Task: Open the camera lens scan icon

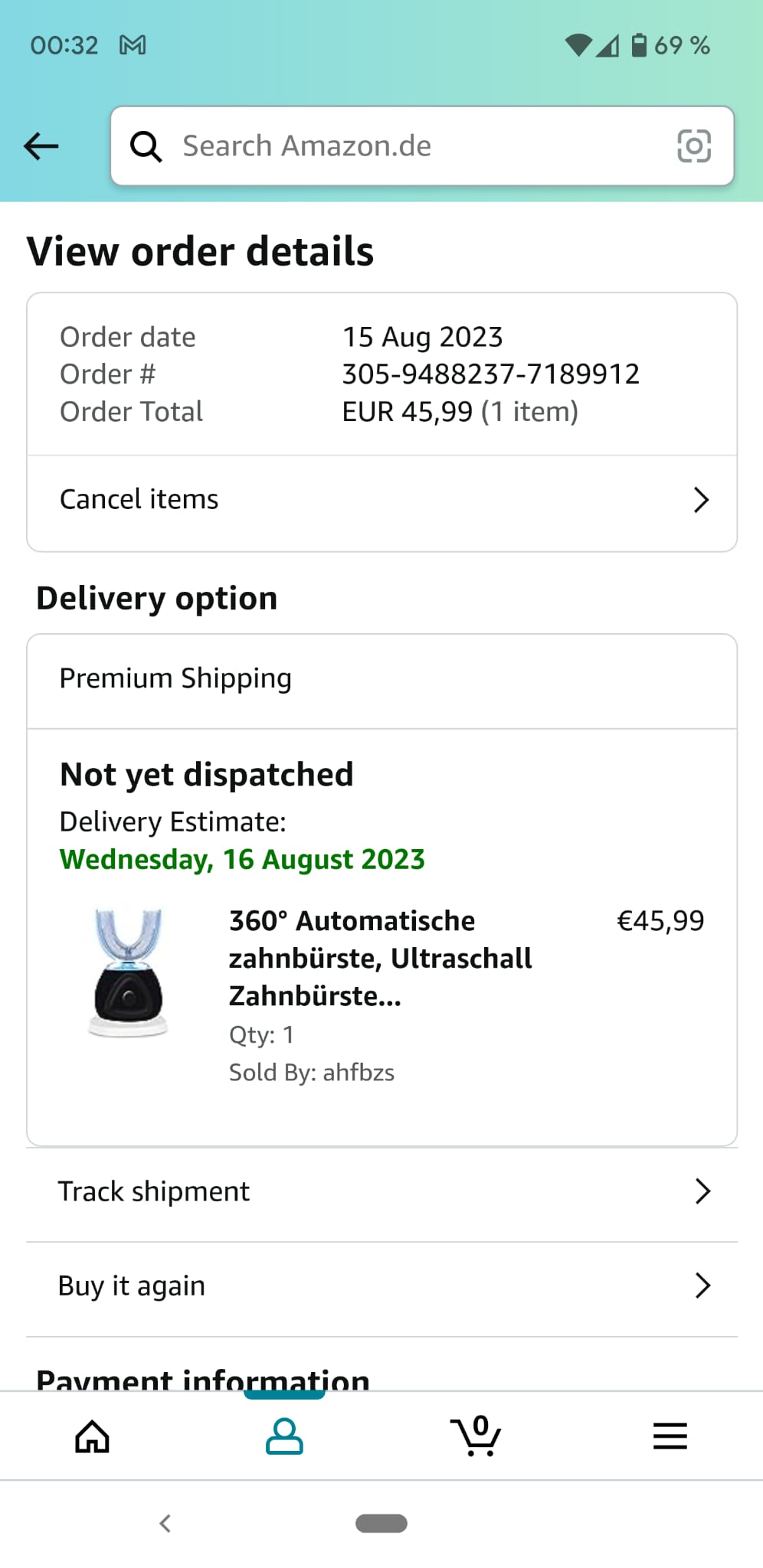Action: (694, 145)
